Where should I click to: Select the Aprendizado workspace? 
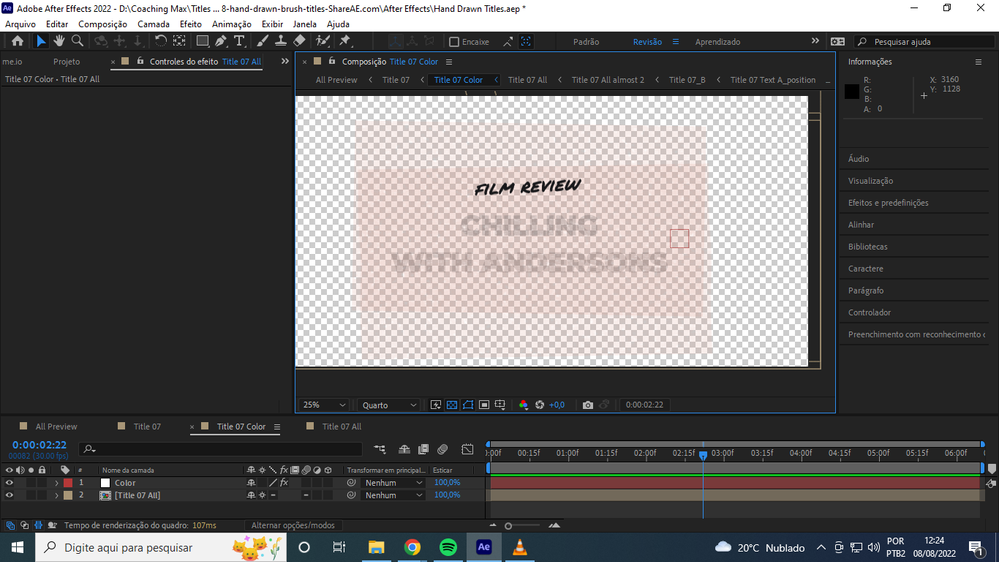(717, 41)
